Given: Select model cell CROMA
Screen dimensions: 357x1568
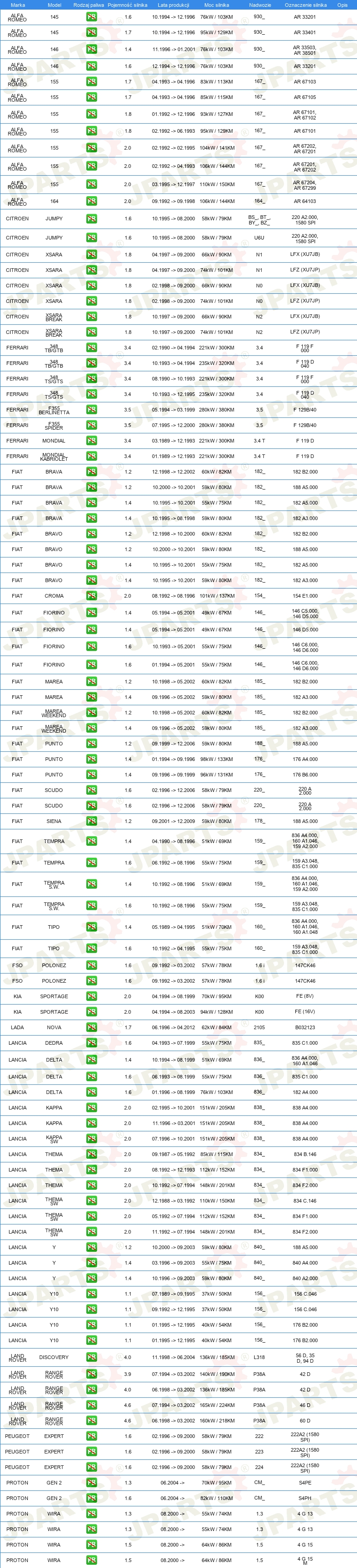Looking at the screenshot, I should (x=54, y=596).
